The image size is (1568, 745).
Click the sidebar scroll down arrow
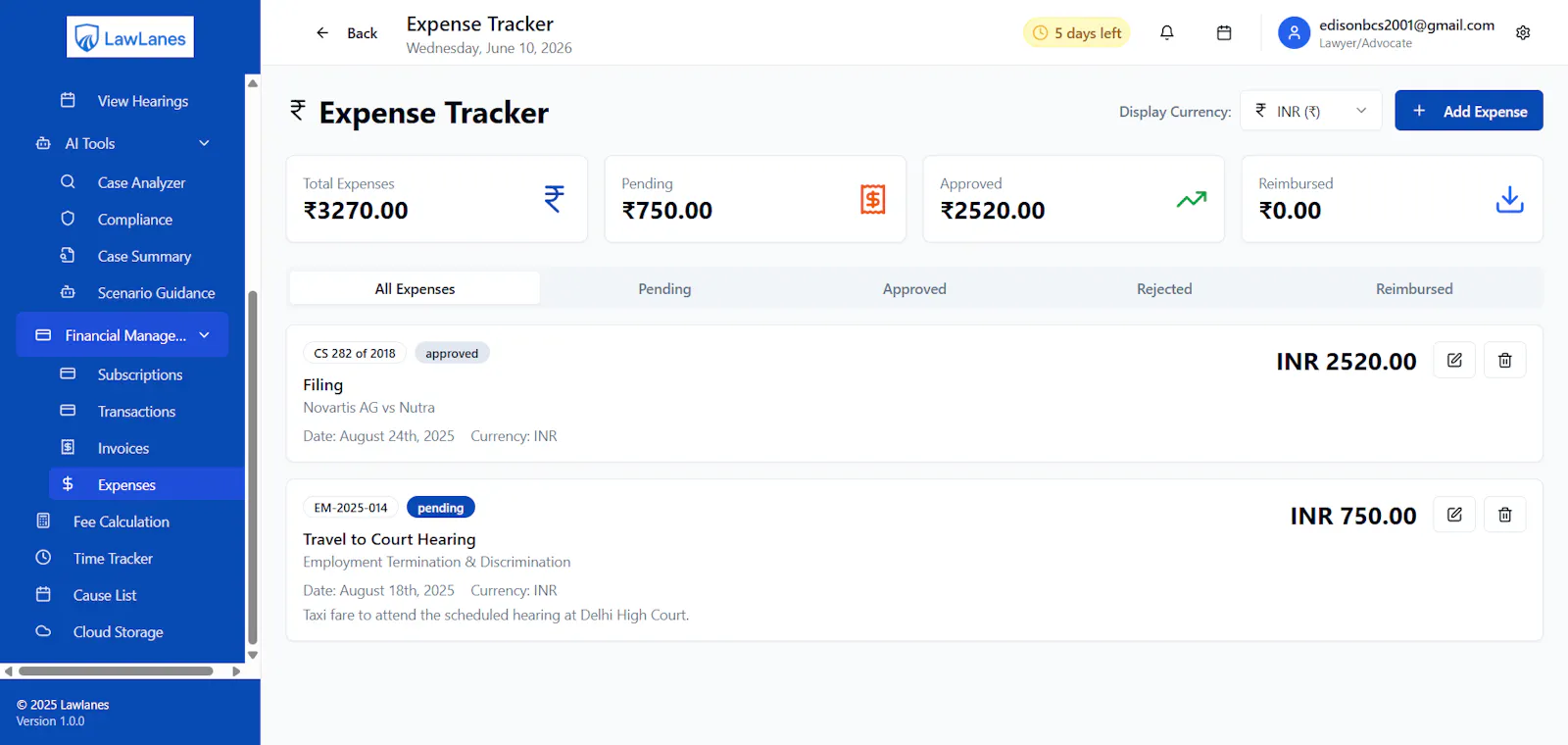point(253,655)
